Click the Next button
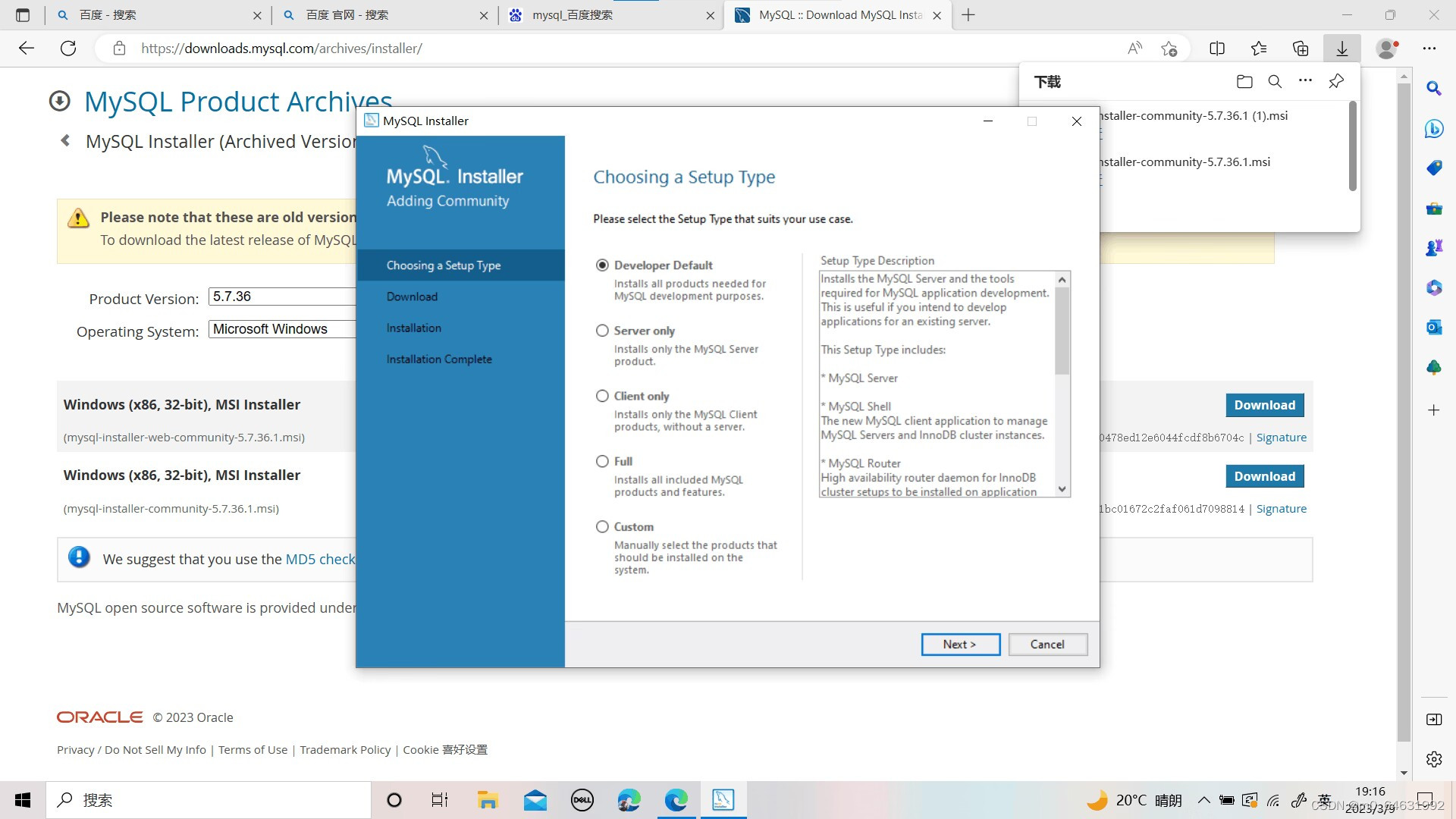This screenshot has height=819, width=1456. click(960, 644)
